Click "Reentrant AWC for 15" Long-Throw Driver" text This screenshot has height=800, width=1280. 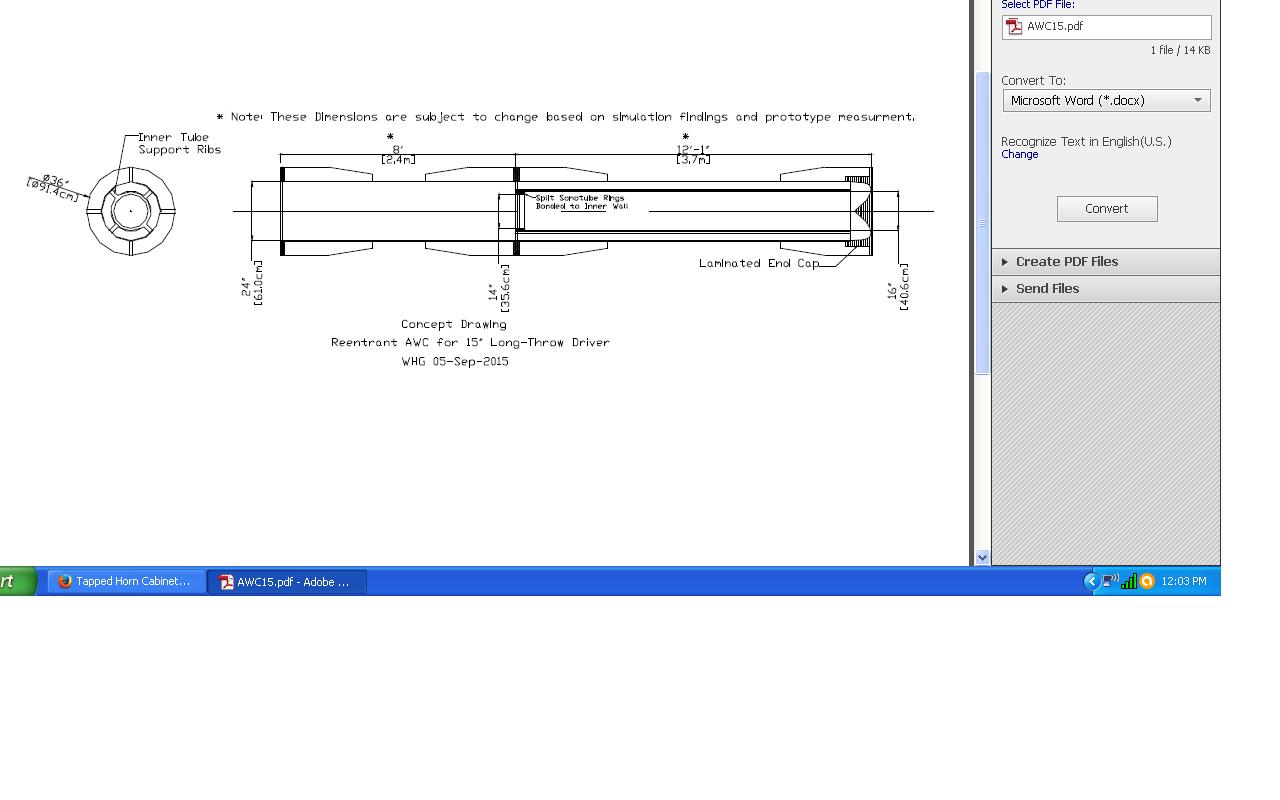(470, 342)
